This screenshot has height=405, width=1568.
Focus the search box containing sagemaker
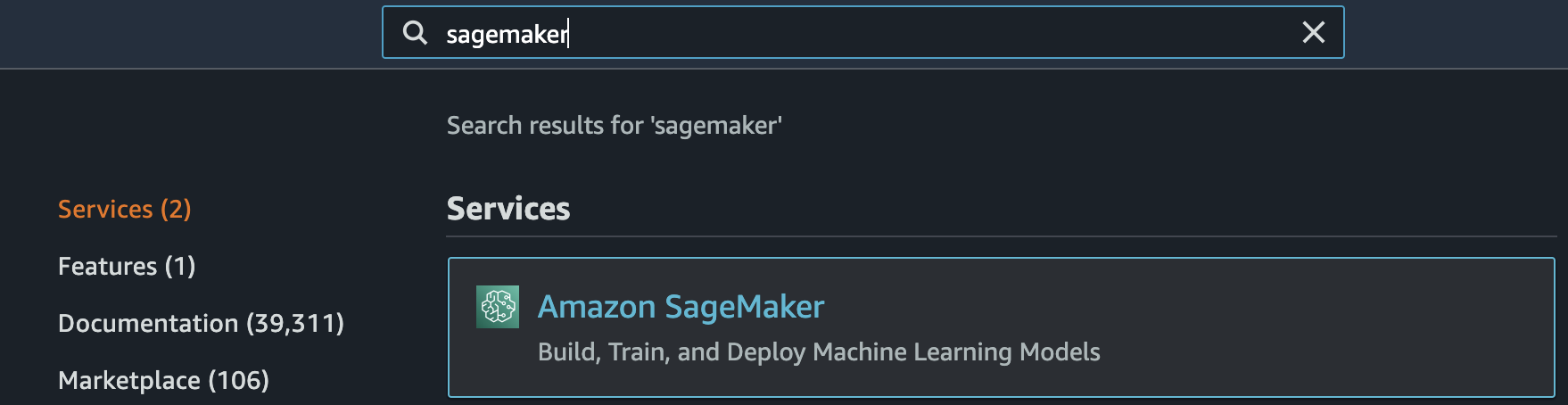(862, 33)
